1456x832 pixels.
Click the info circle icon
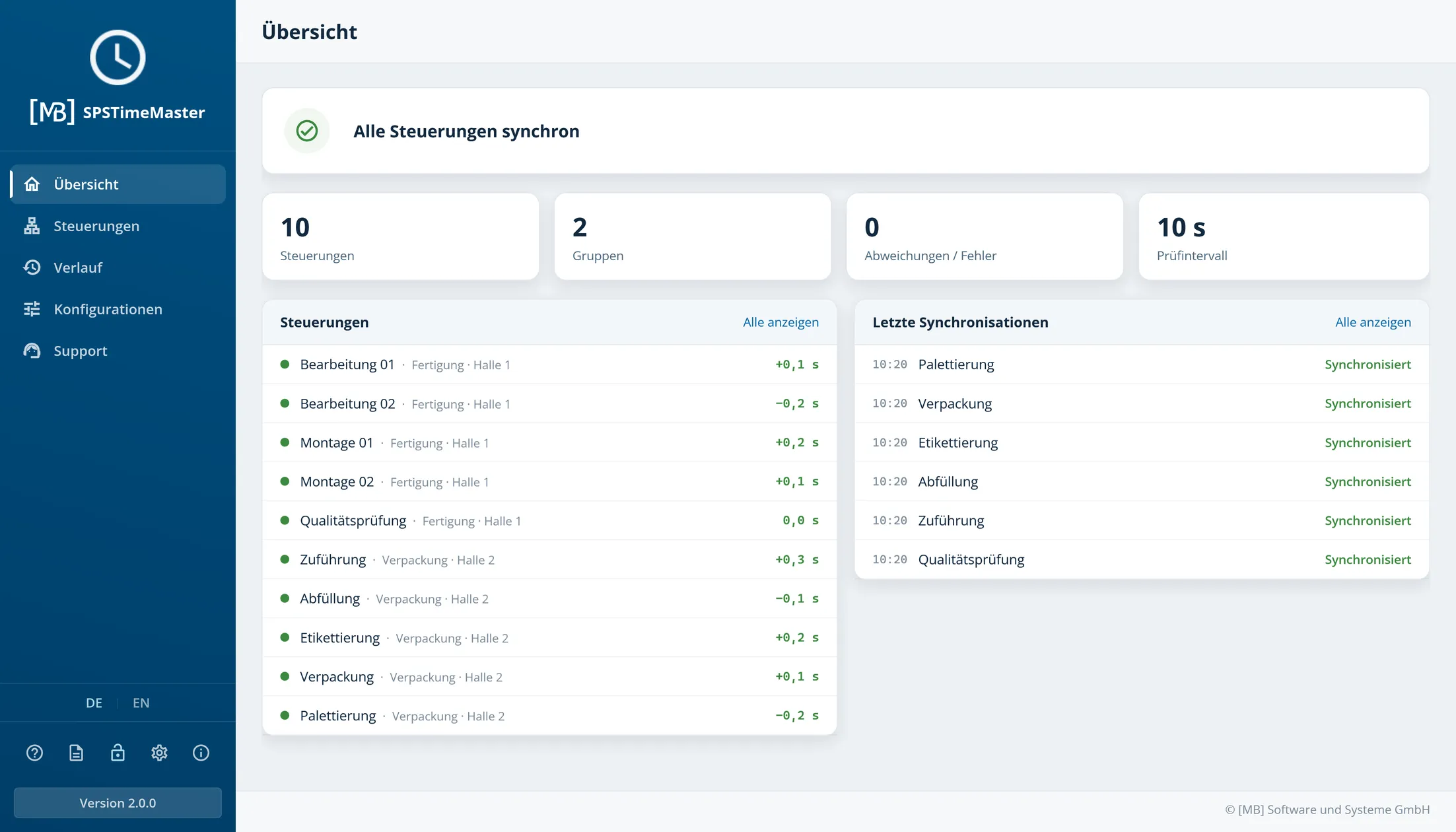click(x=201, y=753)
